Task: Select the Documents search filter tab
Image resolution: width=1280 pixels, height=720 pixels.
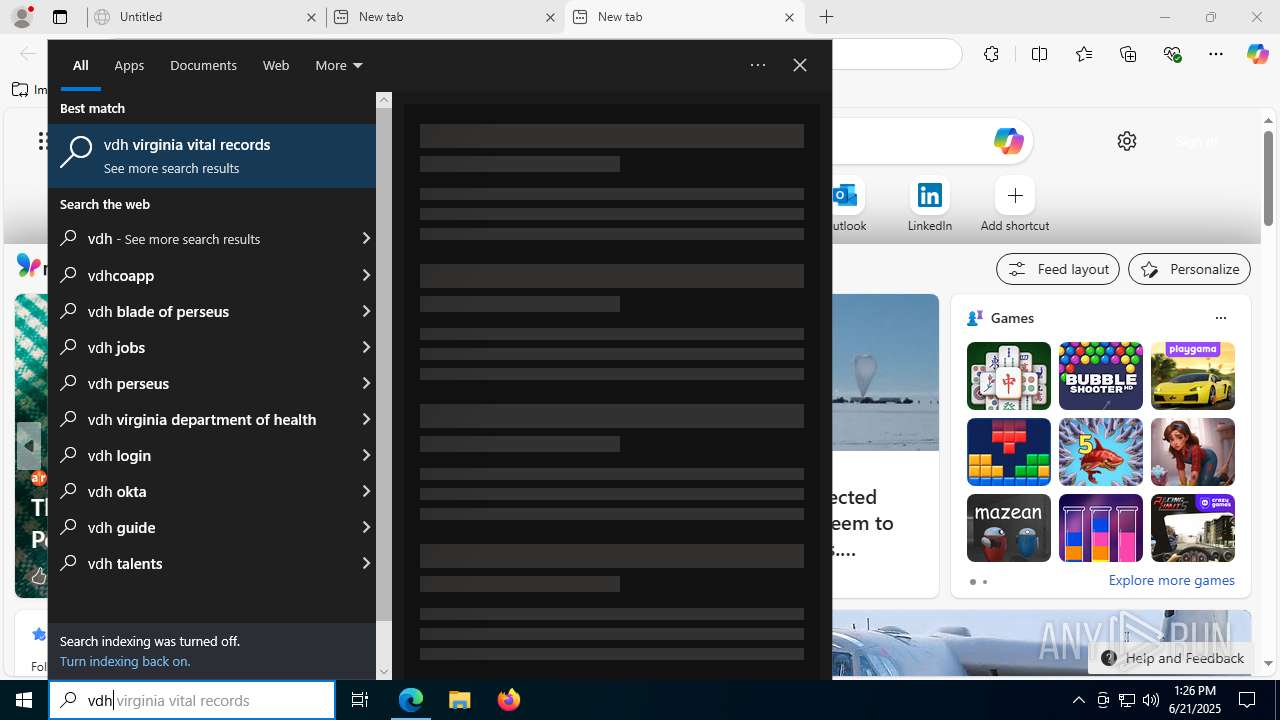Action: 203,65
